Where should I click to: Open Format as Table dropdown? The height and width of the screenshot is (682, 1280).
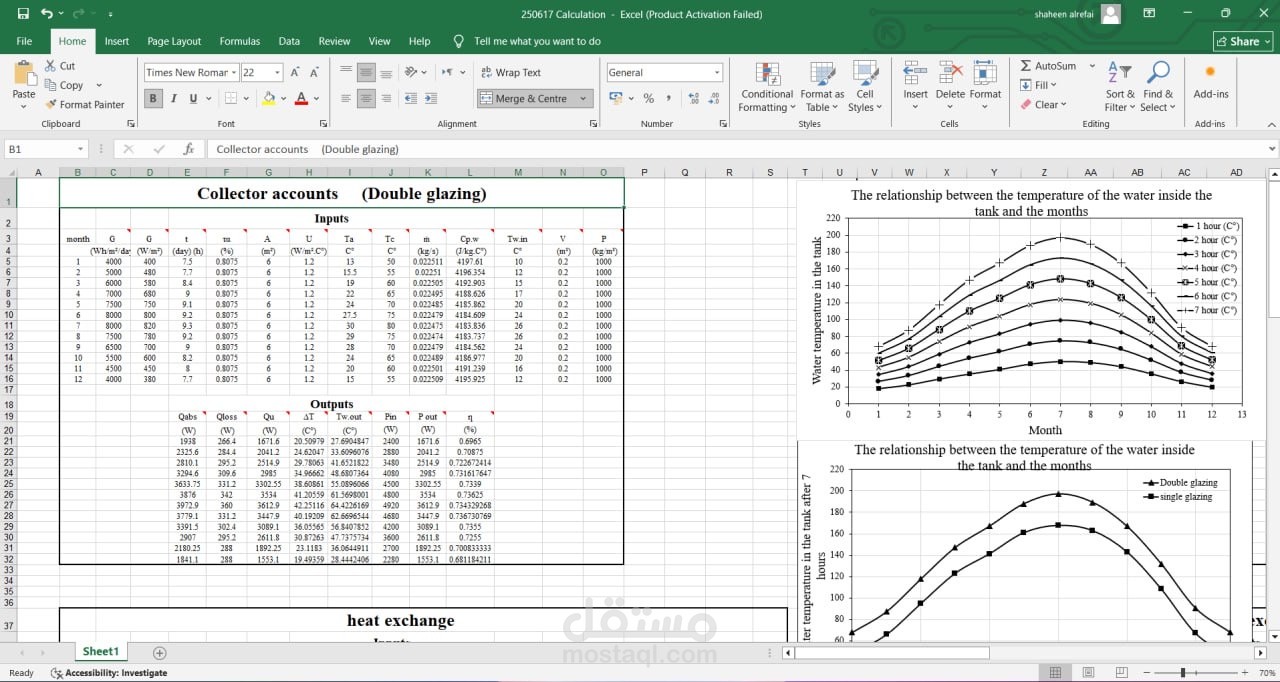(822, 86)
